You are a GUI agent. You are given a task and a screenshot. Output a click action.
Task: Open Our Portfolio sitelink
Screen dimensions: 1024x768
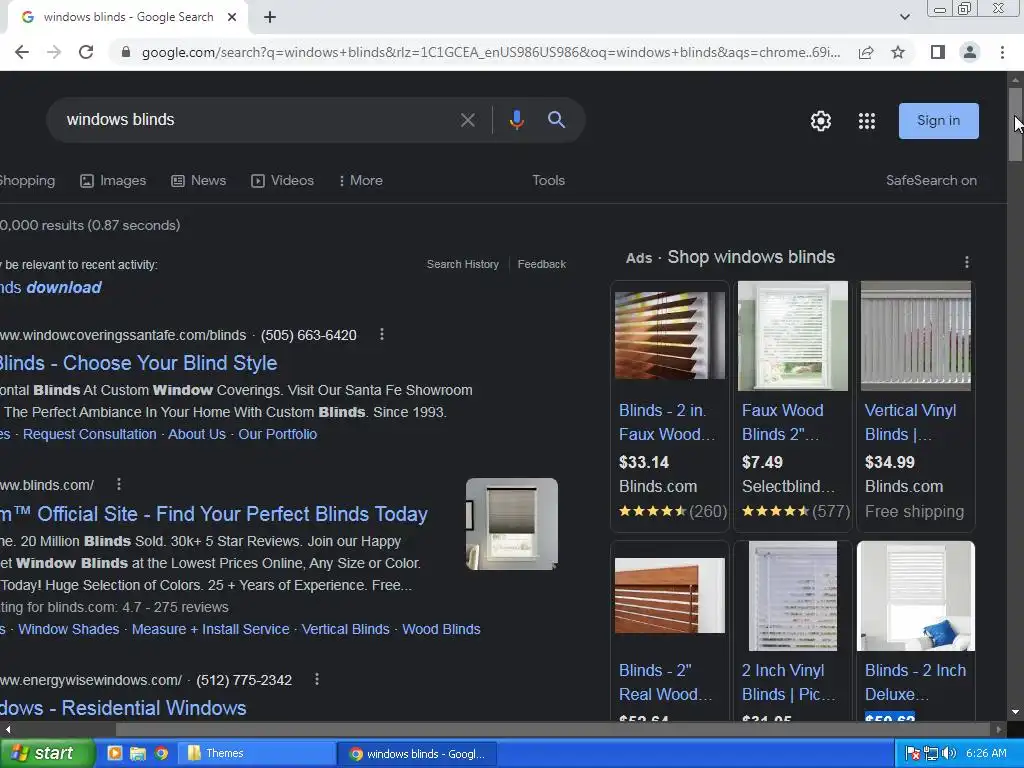tap(278, 434)
